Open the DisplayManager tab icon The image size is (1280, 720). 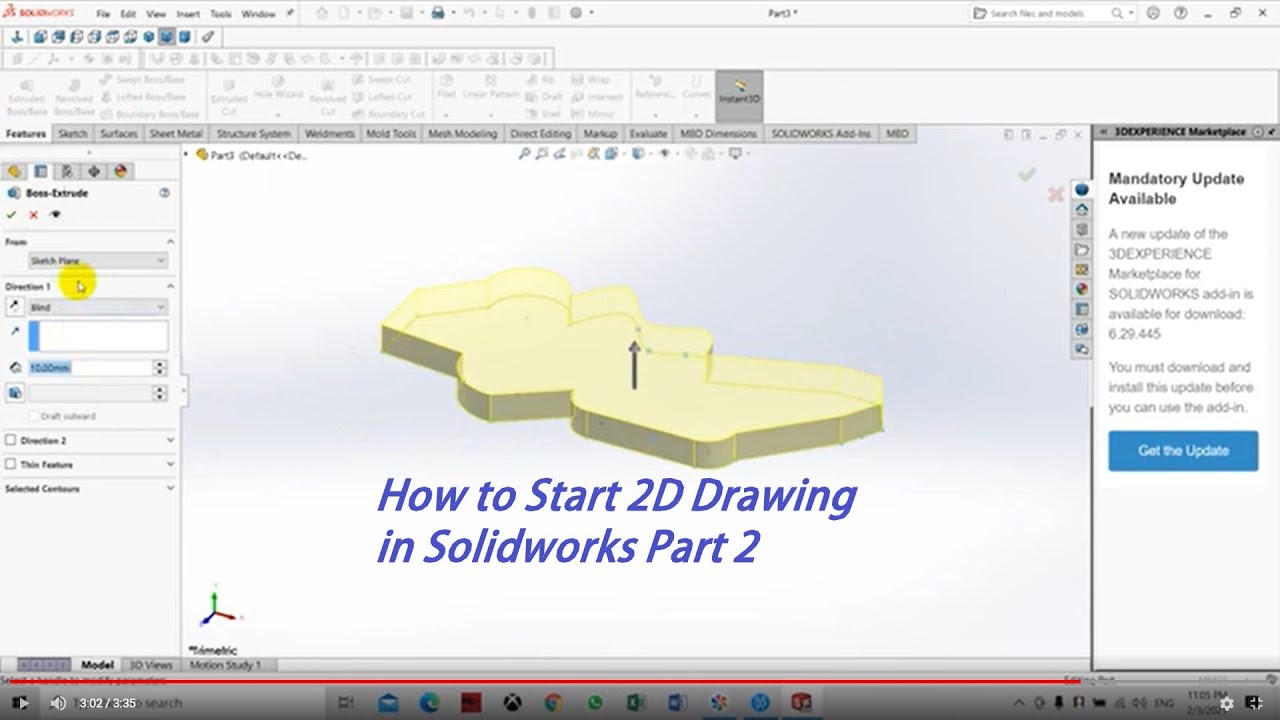click(x=120, y=171)
